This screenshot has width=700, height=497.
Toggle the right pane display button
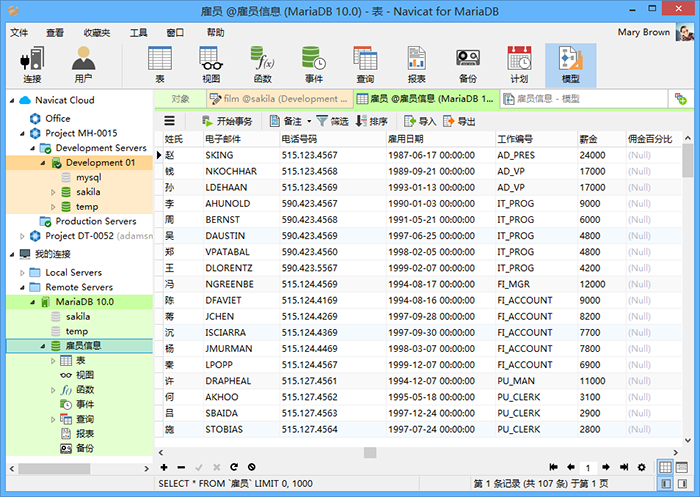[682, 484]
